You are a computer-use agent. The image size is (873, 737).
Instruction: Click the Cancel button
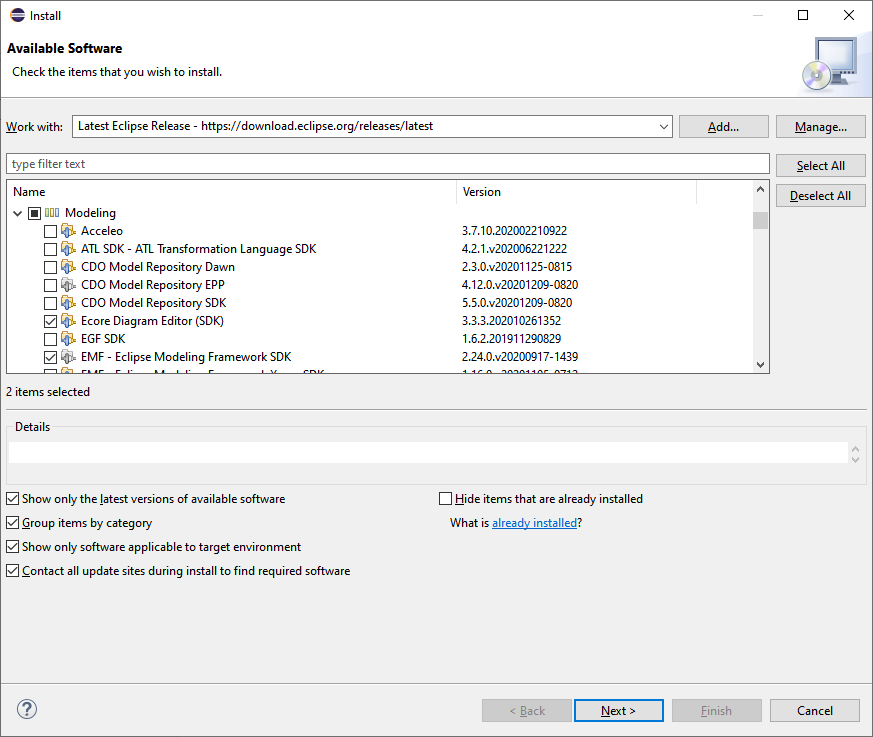tap(815, 711)
